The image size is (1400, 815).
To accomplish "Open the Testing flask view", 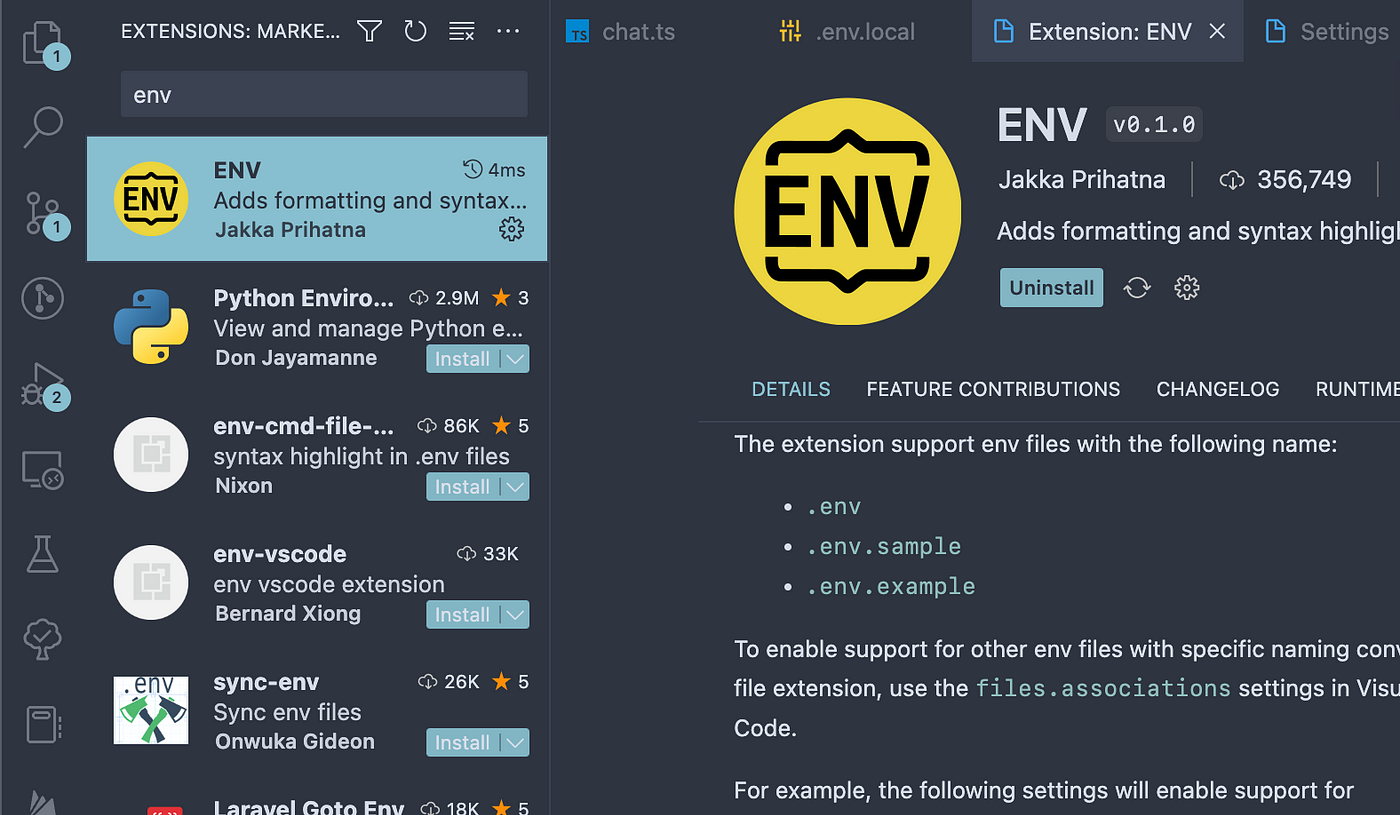I will tap(42, 554).
